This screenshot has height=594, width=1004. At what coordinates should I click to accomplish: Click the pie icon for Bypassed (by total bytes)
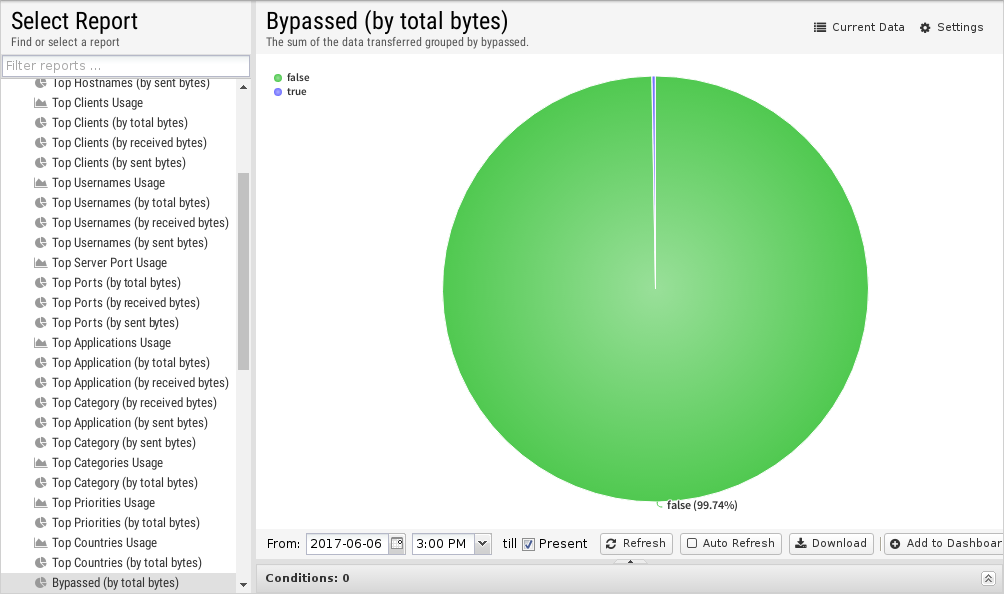click(41, 583)
